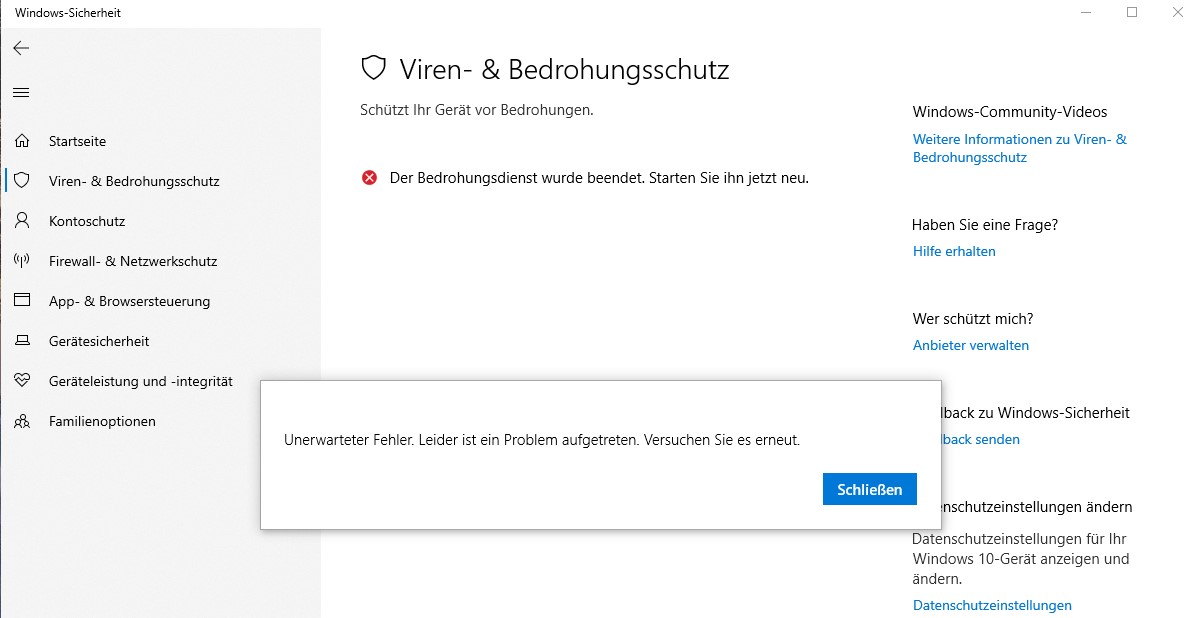Click the red error icon next to Bedrohungsdienst message

coord(369,178)
